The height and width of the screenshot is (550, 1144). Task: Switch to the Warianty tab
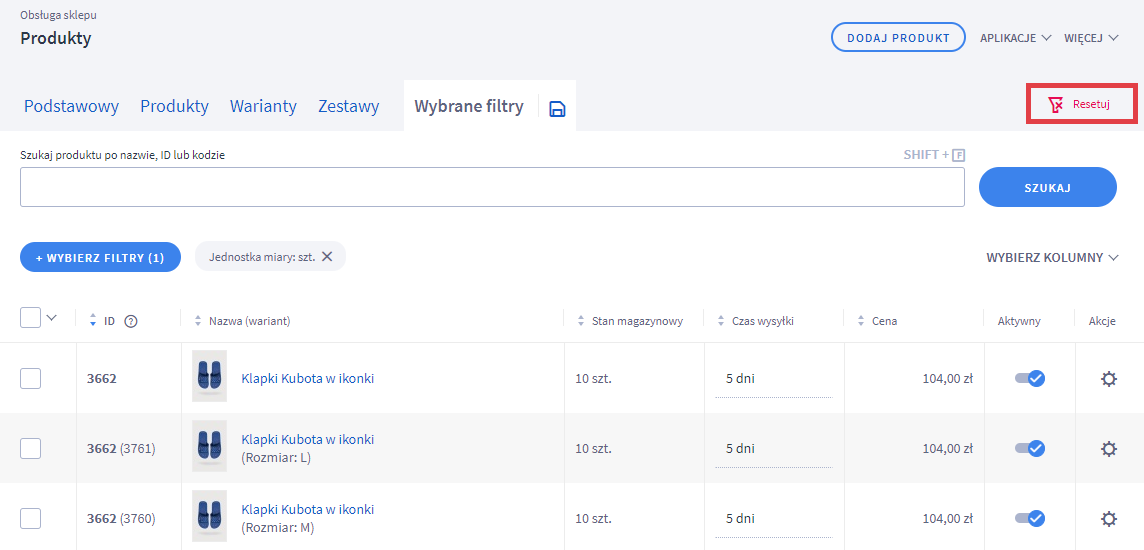[263, 106]
